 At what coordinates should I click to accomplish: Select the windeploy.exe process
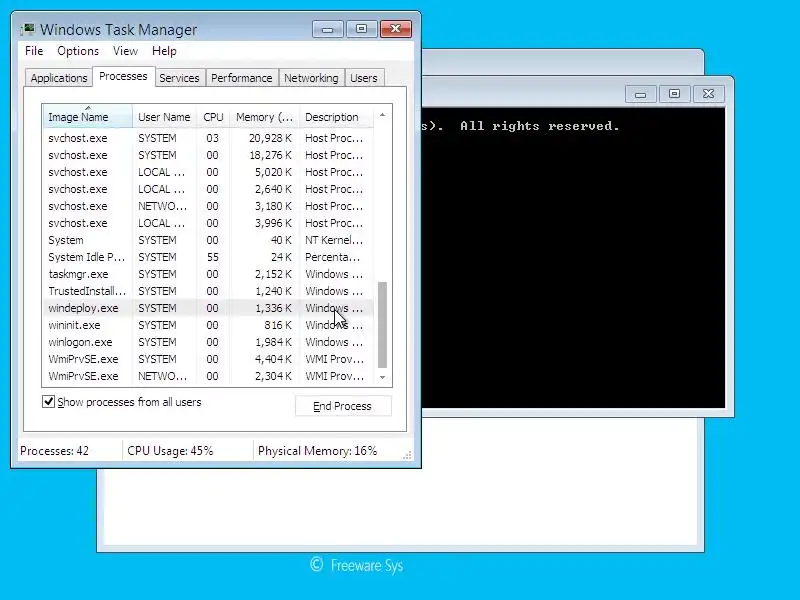point(208,308)
